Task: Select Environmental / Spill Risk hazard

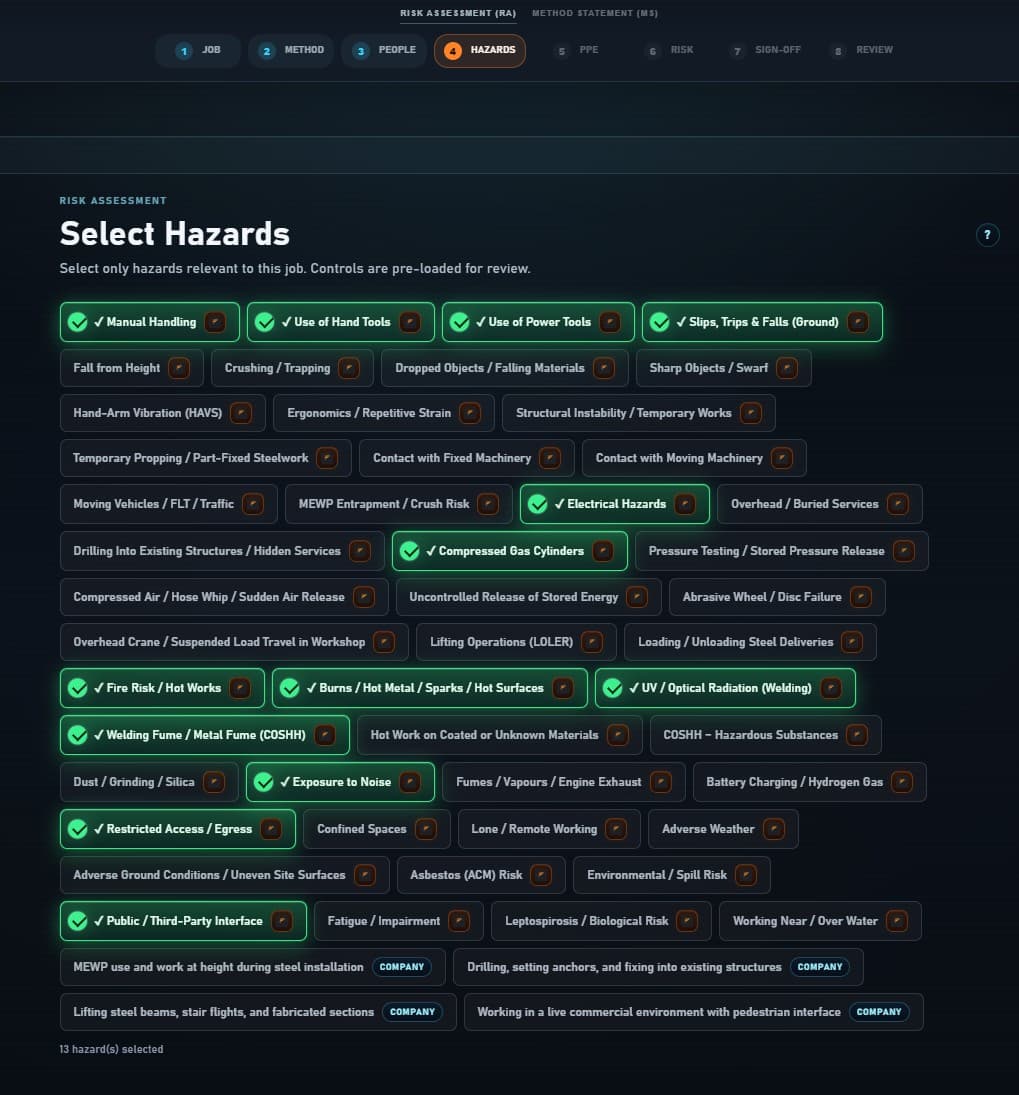Action: [x=672, y=875]
